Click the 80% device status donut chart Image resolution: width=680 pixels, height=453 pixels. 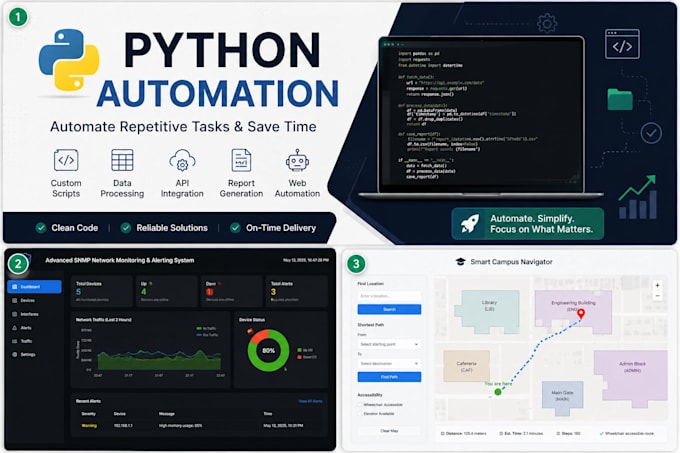[x=268, y=350]
